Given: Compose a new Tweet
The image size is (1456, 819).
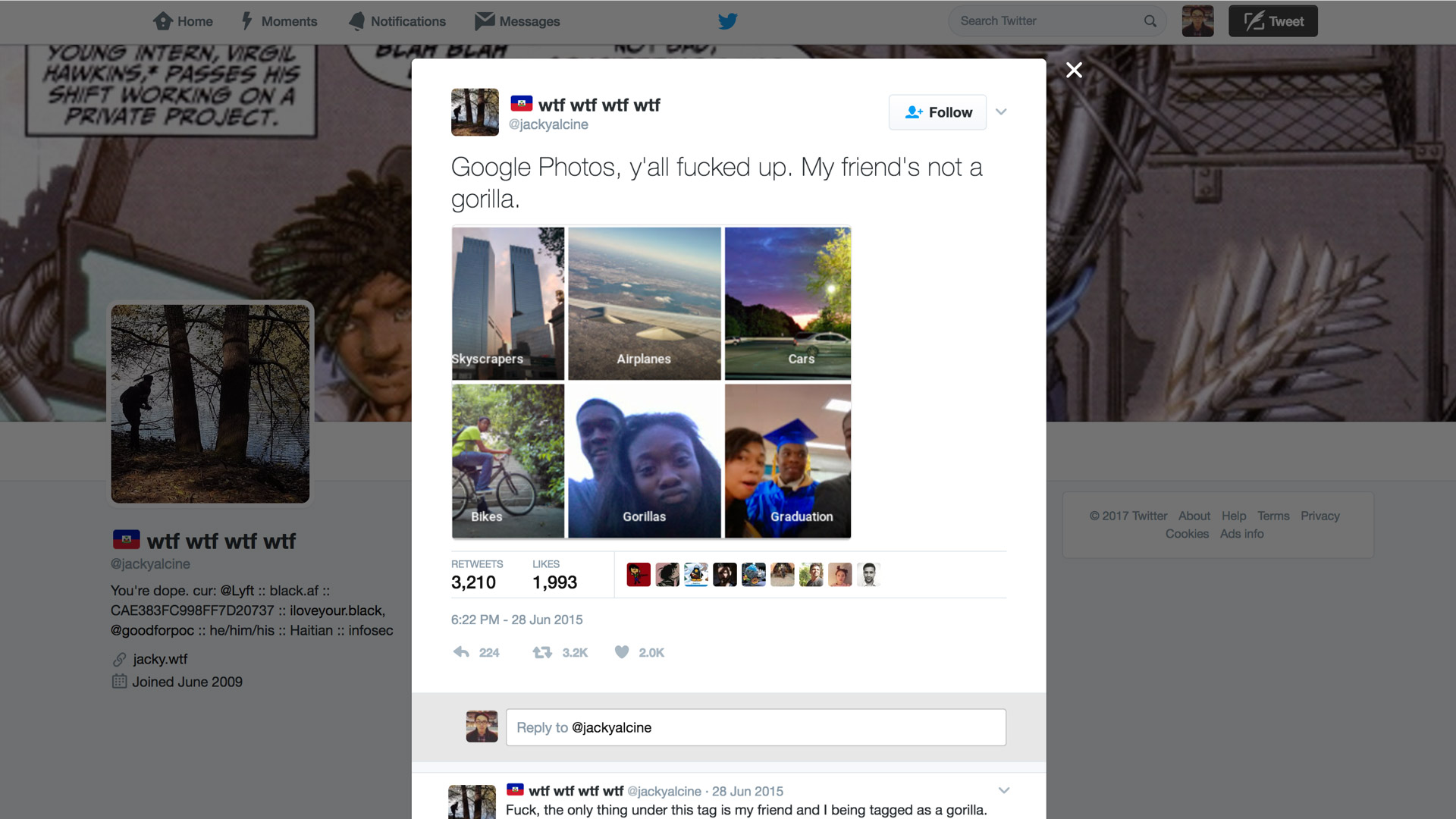Looking at the screenshot, I should tap(1272, 20).
